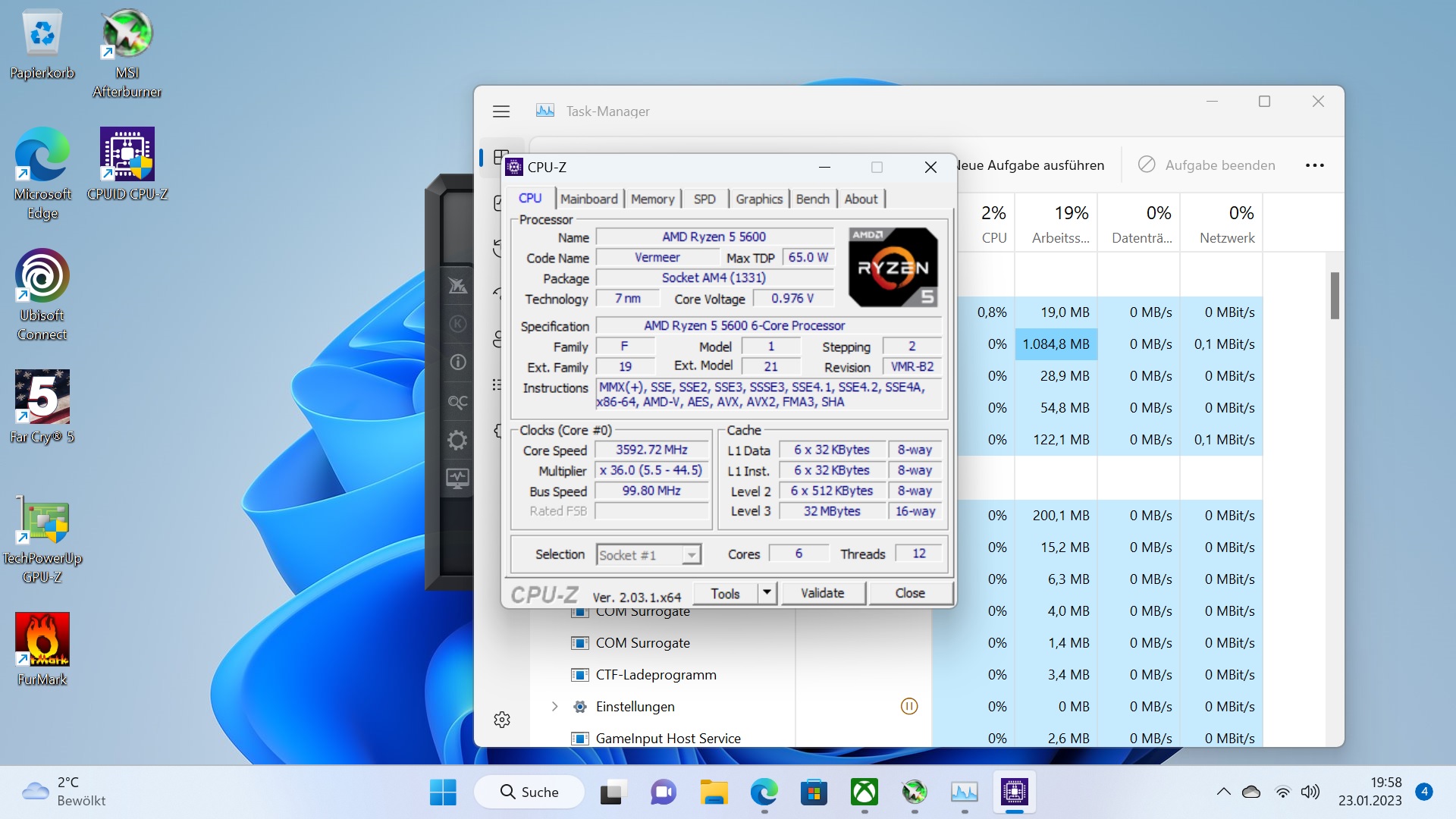Click the CPU-Z Close button
The height and width of the screenshot is (819, 1456).
click(x=910, y=593)
